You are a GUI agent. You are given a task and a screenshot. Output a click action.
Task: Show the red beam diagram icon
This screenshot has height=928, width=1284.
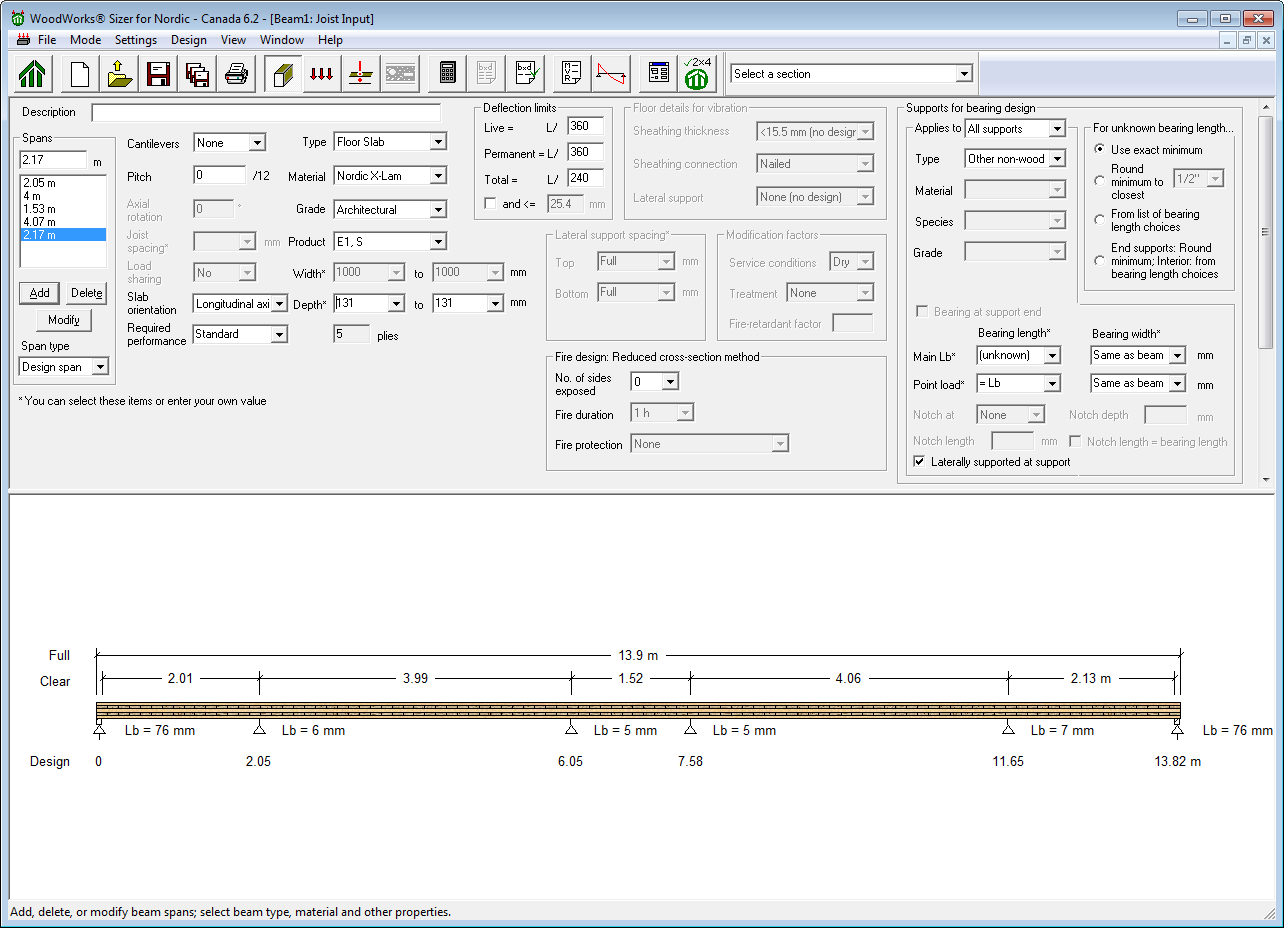(611, 74)
